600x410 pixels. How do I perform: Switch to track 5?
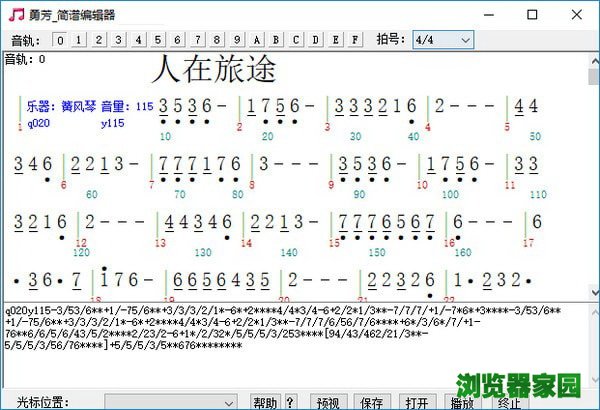158,40
